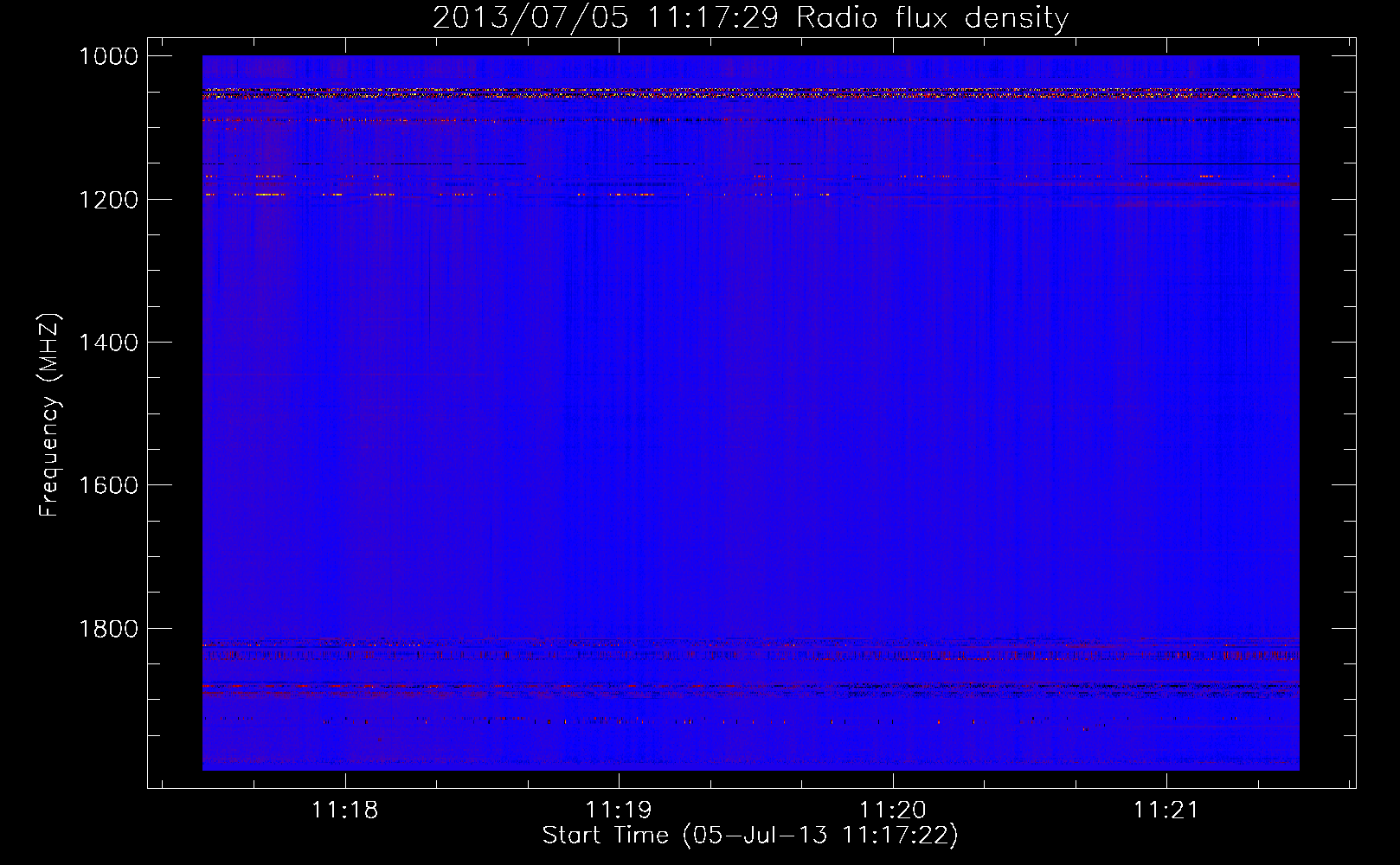Click the 11:19 time tick label
Screen dimensions: 1400x865
coord(619,811)
